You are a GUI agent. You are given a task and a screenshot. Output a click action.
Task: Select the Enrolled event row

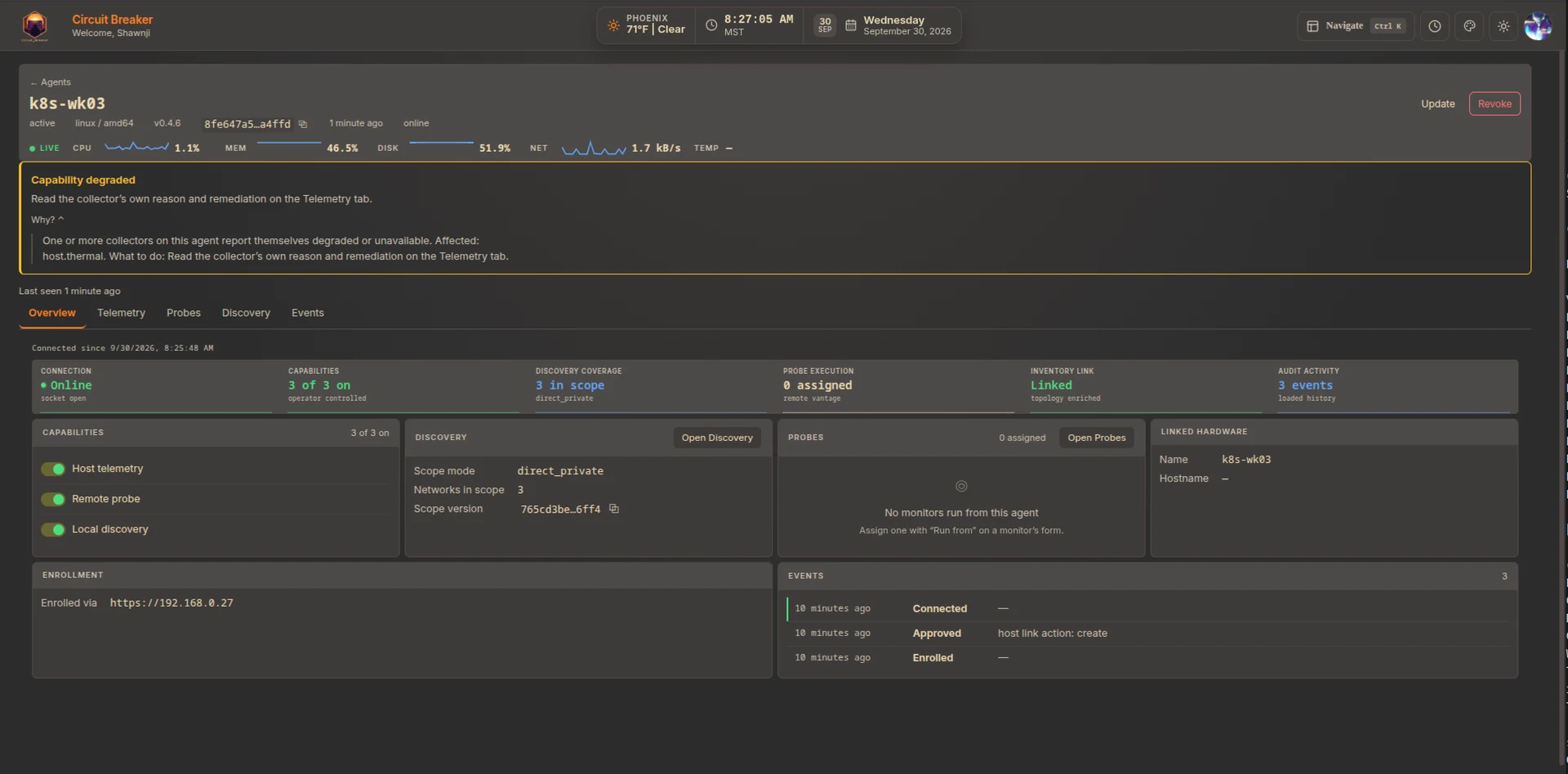point(1147,658)
